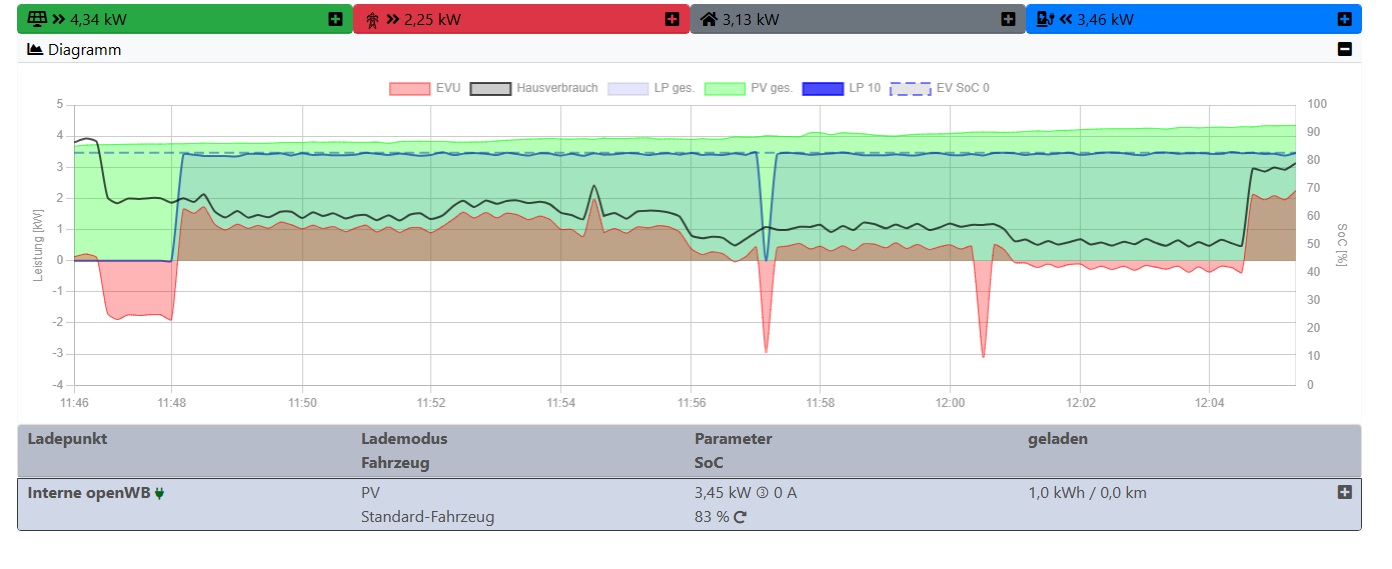The image size is (1392, 569).
Task: Click the solar panel icon in green card
Action: click(x=37, y=19)
